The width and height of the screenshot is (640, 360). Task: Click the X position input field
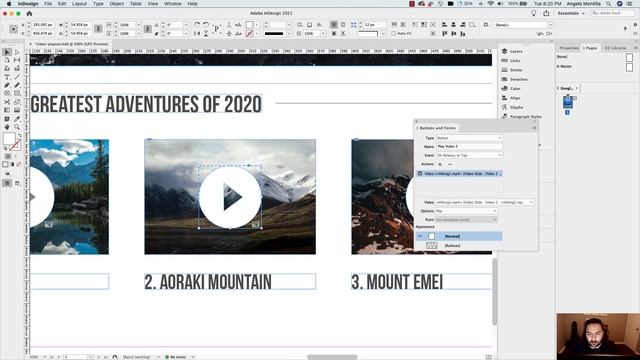[x=43, y=25]
